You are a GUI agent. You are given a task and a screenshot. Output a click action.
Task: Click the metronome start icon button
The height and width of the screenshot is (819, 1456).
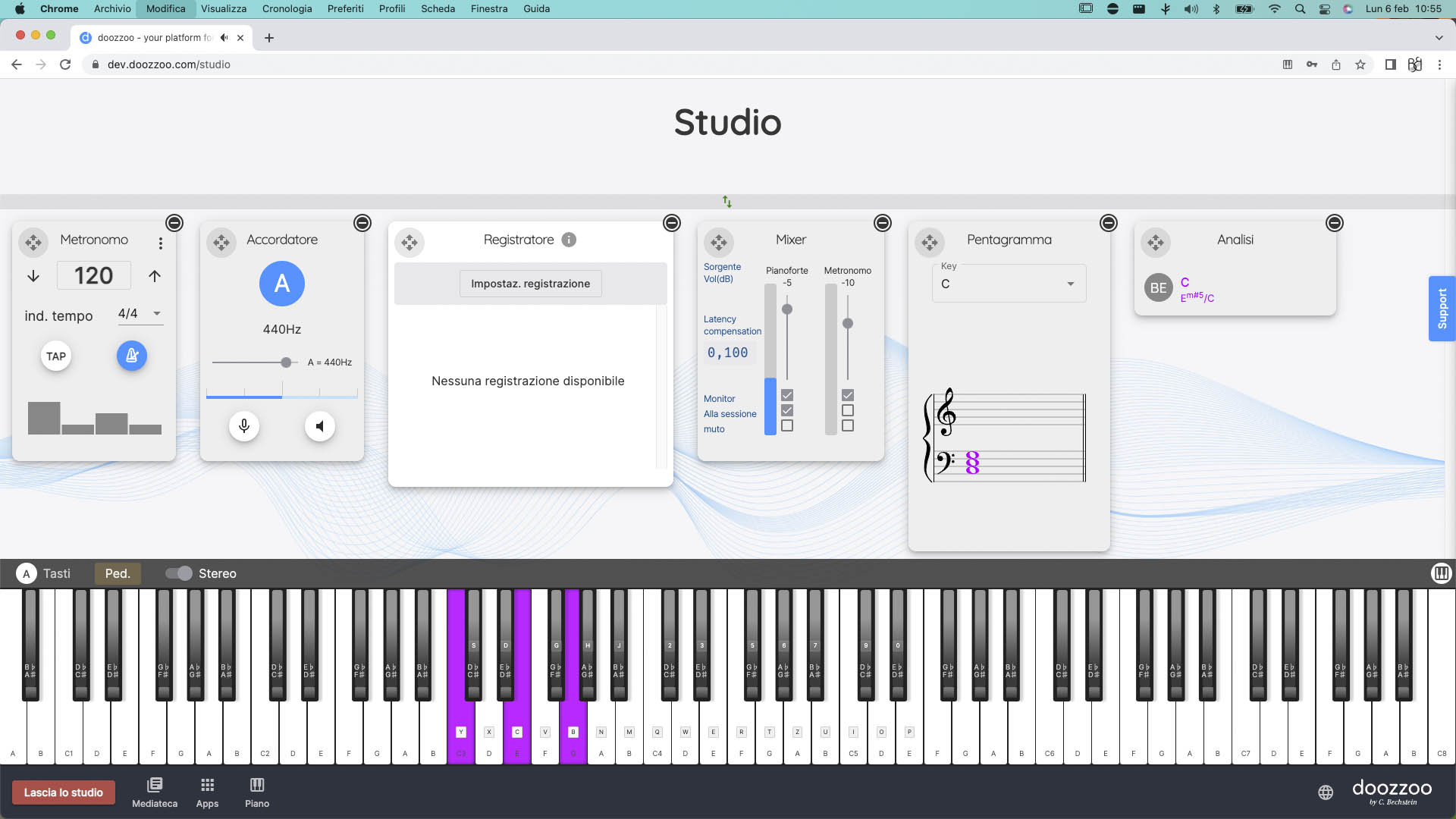(131, 356)
